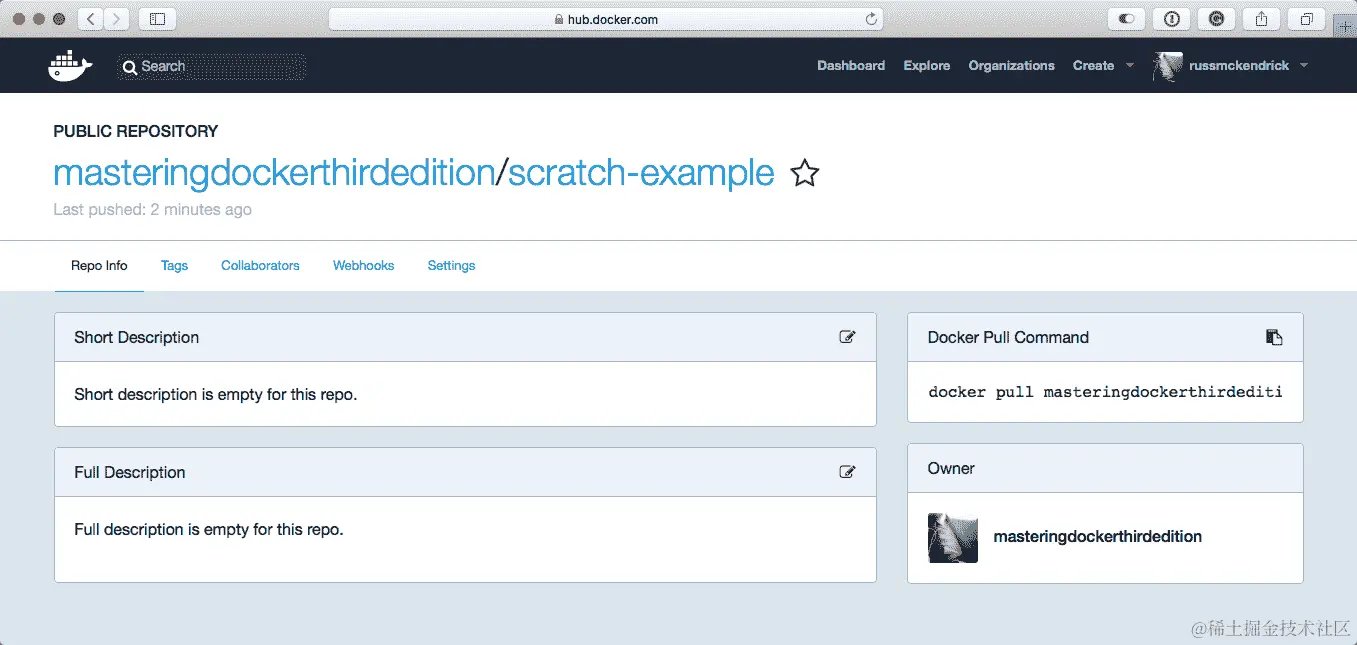Image resolution: width=1357 pixels, height=645 pixels.
Task: Star the scratch-example repository
Action: point(805,173)
